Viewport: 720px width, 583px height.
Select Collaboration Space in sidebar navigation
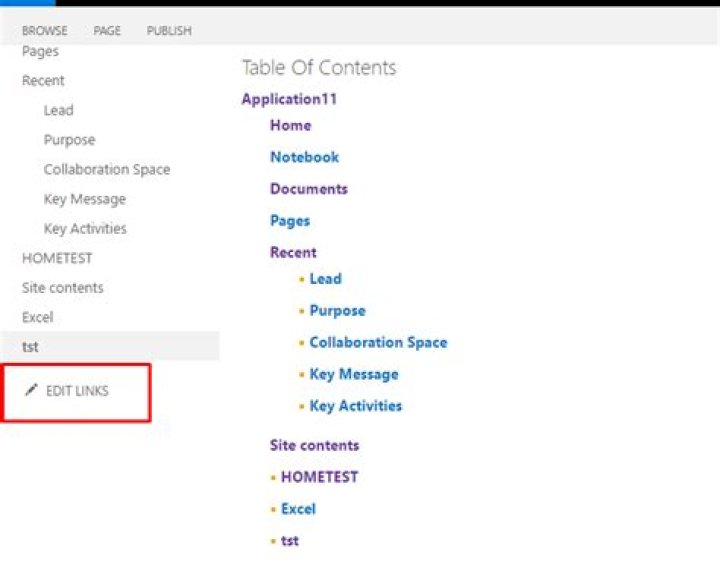pos(106,170)
